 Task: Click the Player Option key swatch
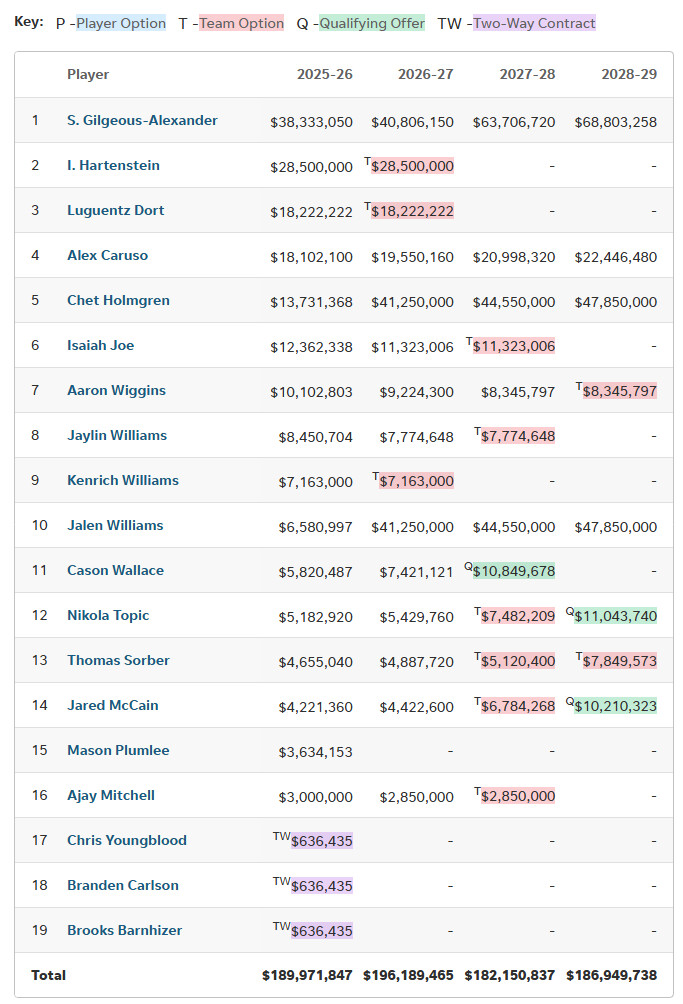pos(121,23)
